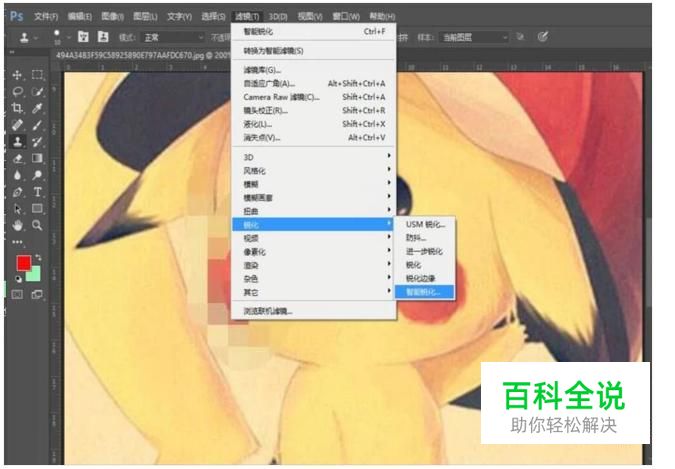Select the History Brush tool
This screenshot has height=469, width=675.
coord(37,142)
